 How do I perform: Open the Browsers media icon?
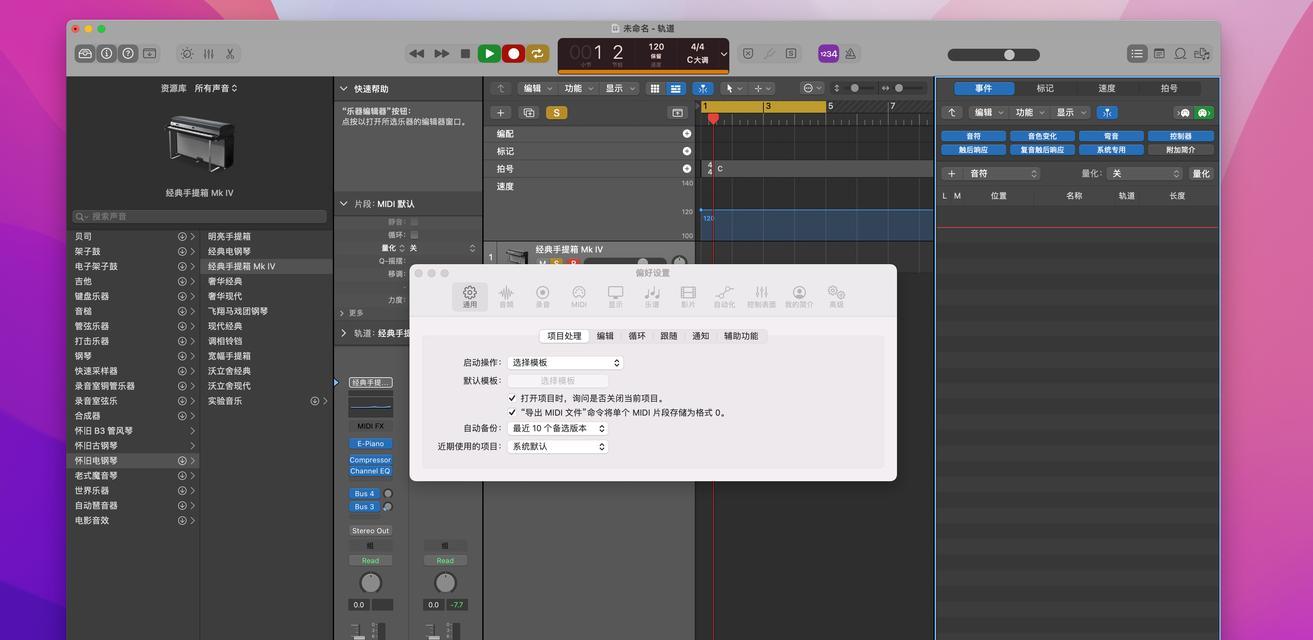pyautogui.click(x=1203, y=54)
